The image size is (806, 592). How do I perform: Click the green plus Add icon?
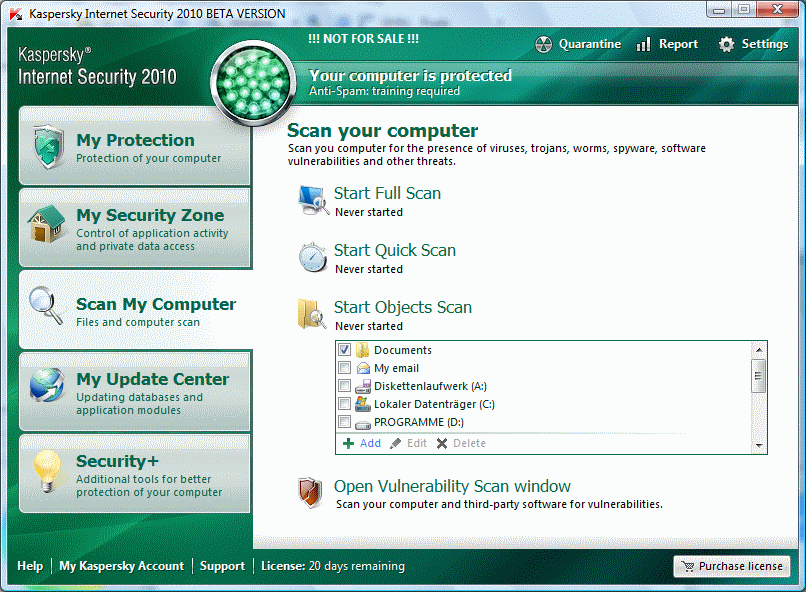tap(349, 443)
